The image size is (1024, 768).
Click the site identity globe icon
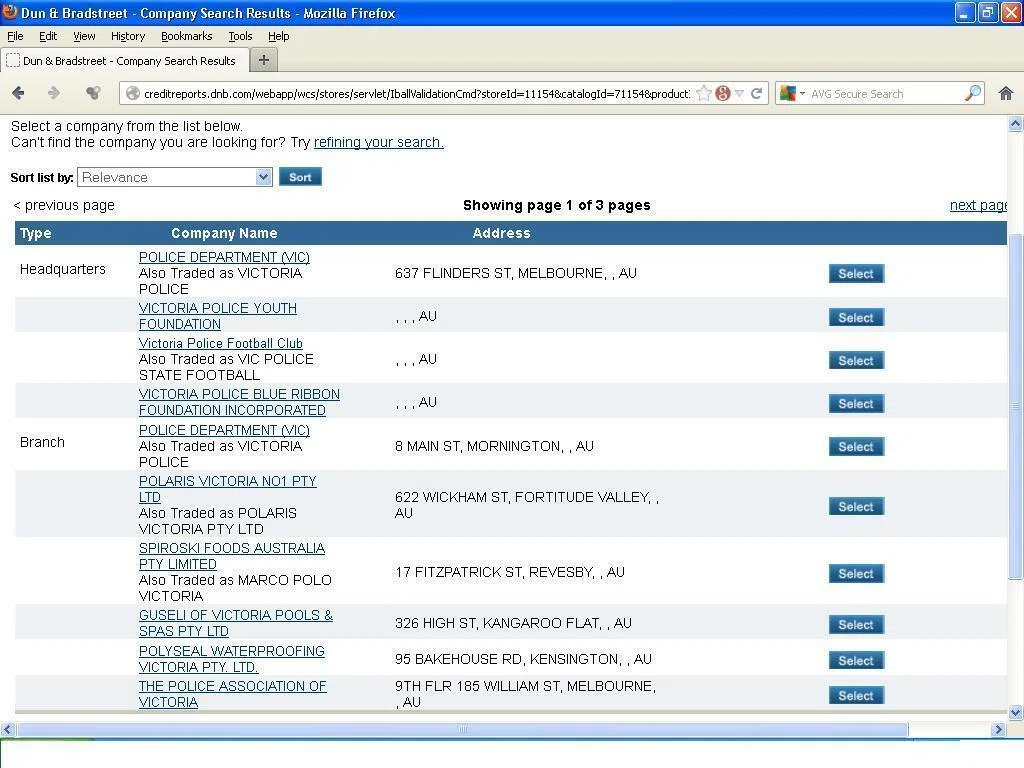coord(133,93)
